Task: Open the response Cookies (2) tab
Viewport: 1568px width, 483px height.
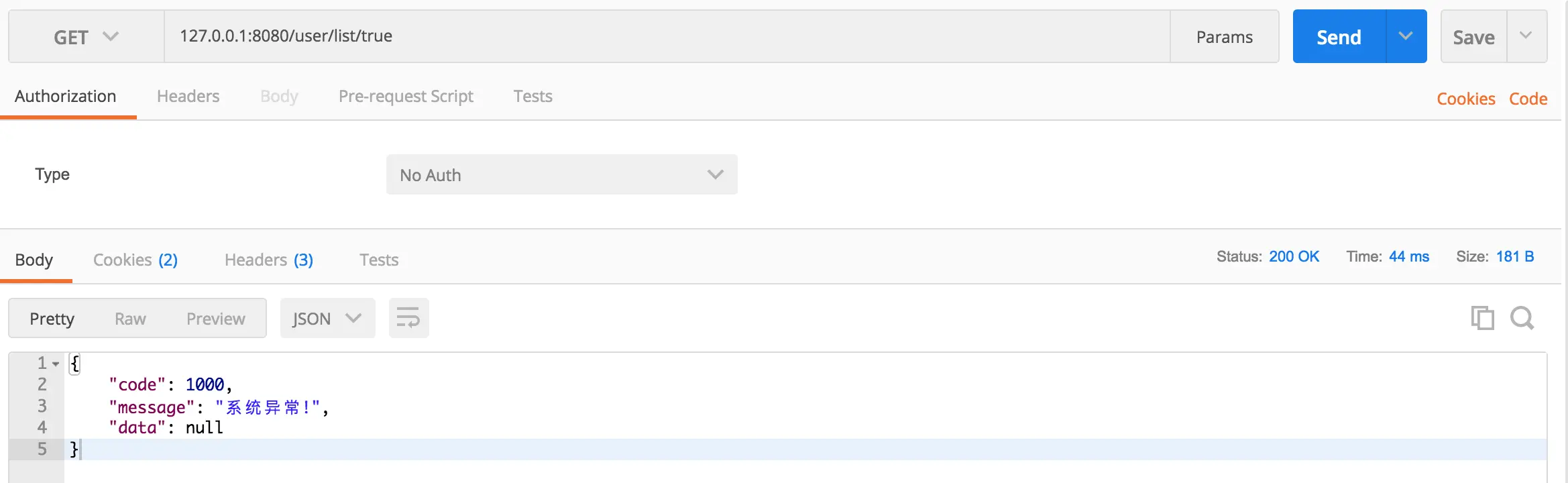Action: click(x=135, y=260)
